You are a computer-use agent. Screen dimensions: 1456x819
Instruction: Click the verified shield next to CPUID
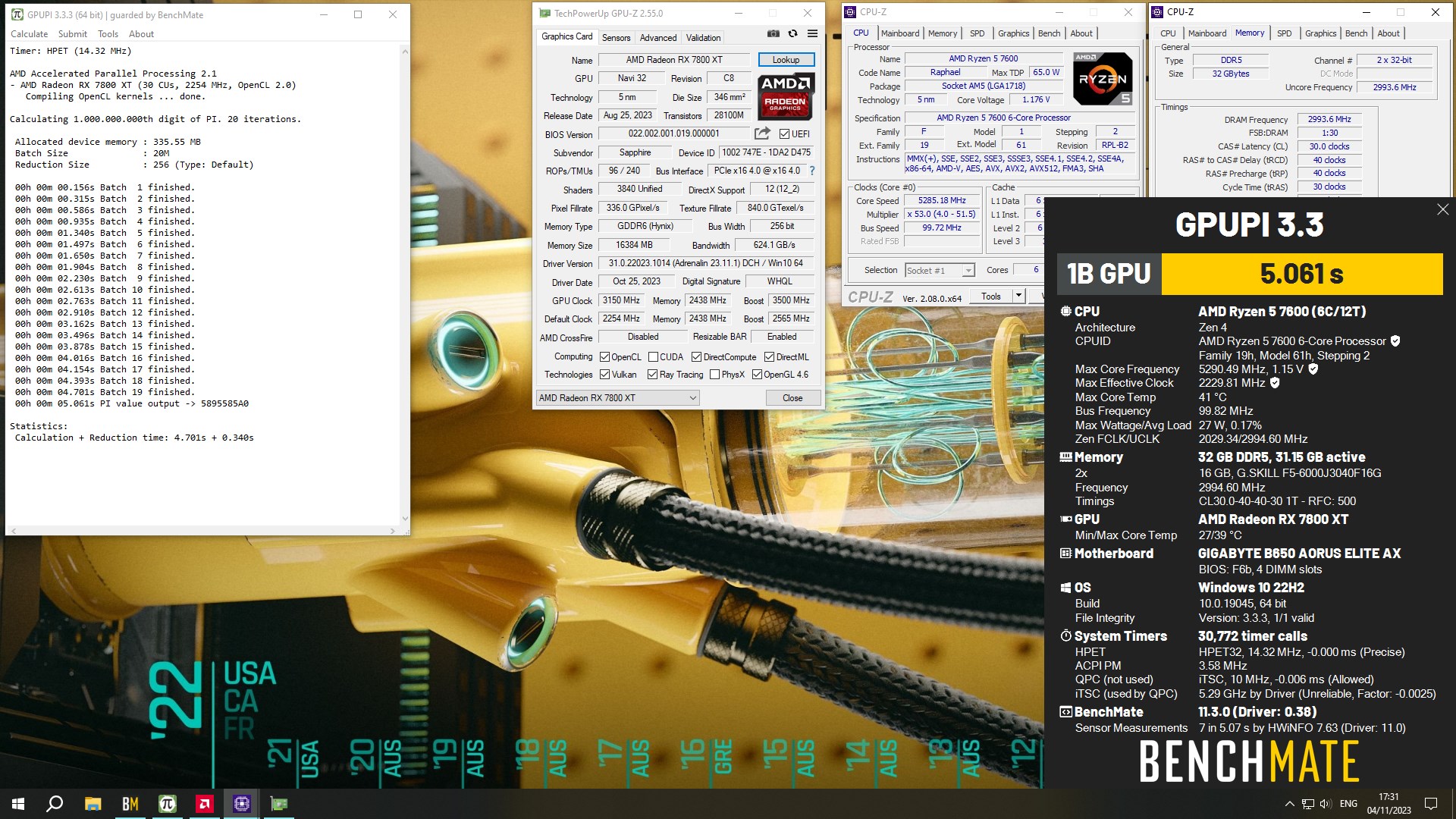(1395, 341)
